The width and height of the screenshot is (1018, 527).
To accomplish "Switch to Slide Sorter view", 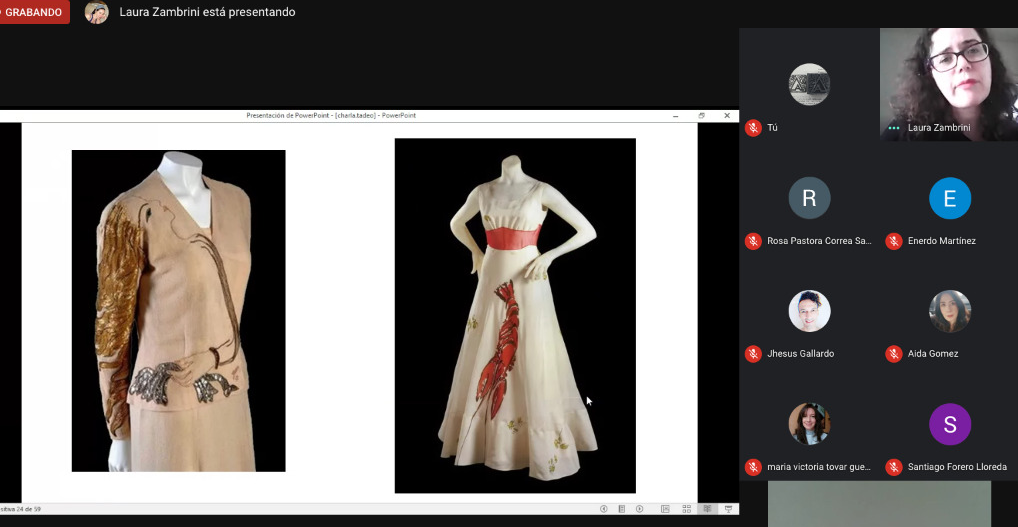I will [686, 509].
